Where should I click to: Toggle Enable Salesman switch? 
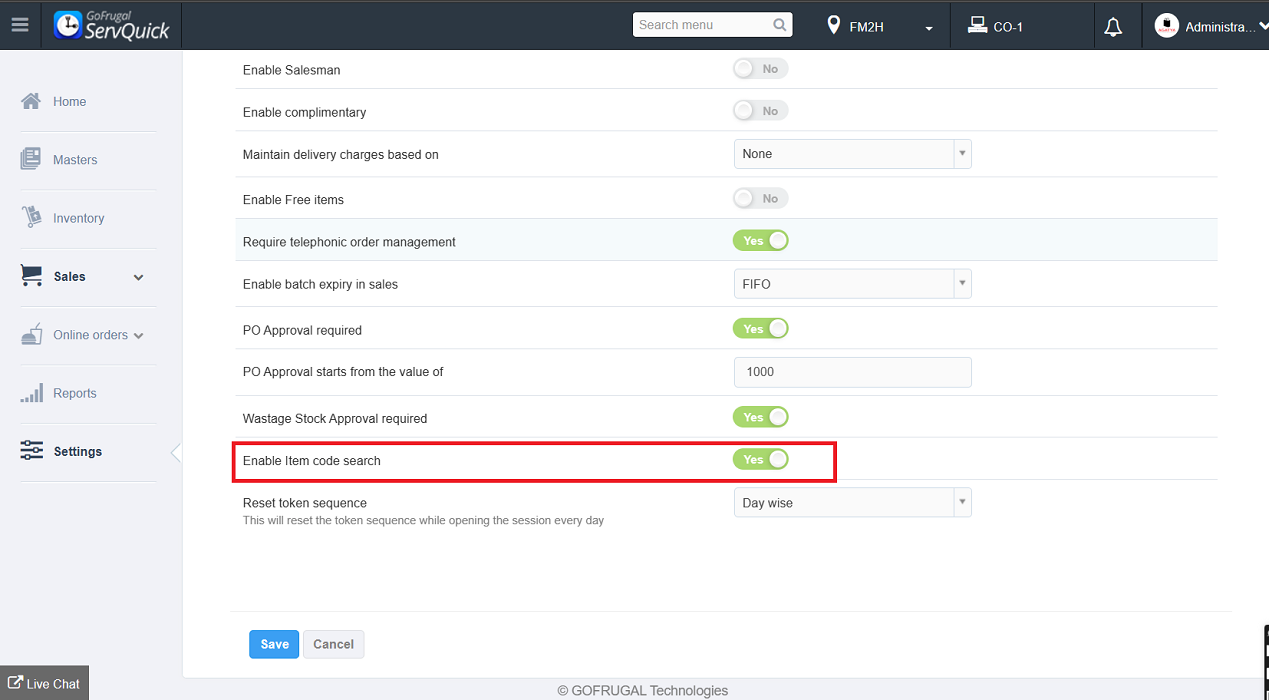coord(760,69)
